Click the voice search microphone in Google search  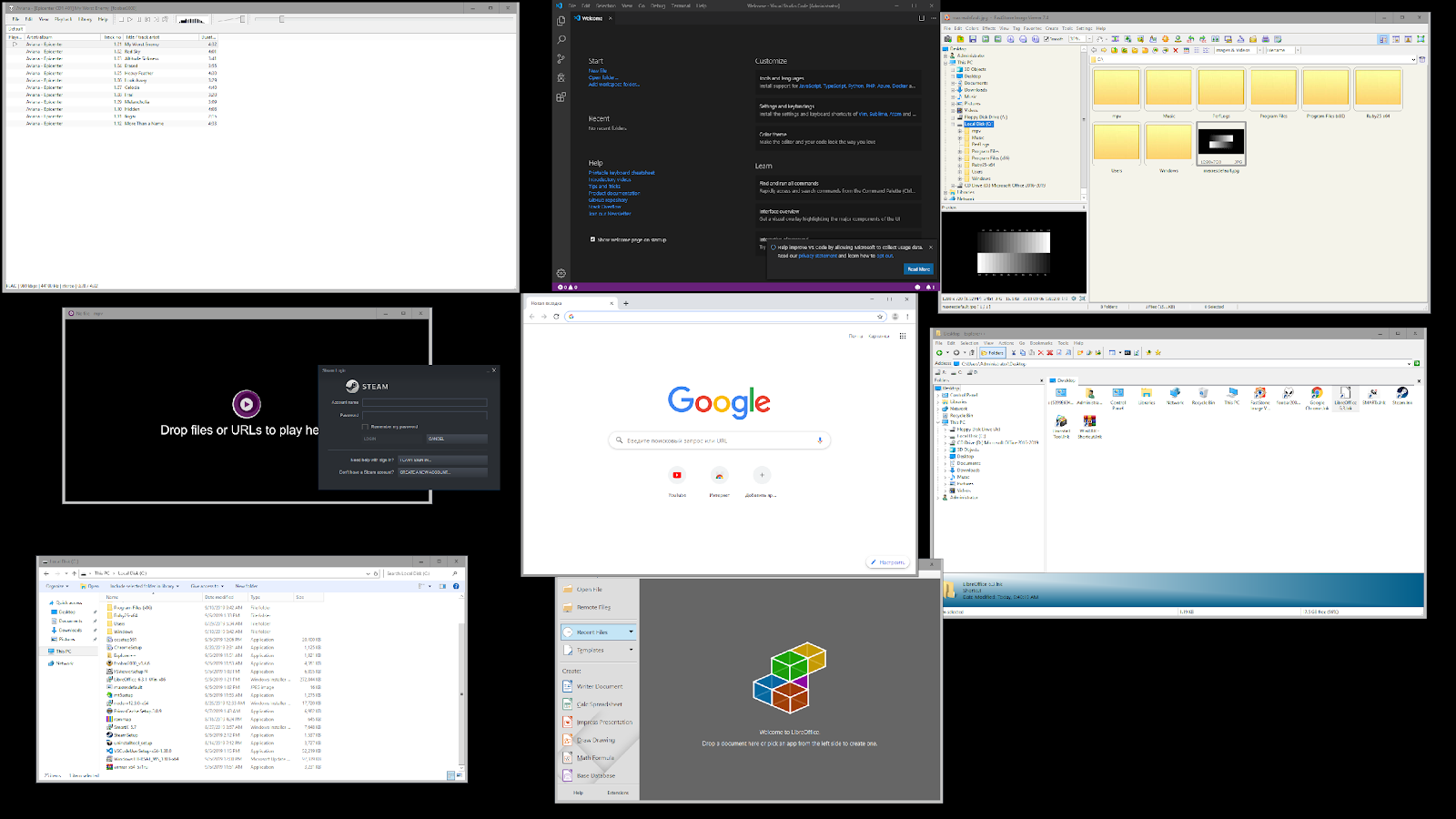[x=820, y=440]
